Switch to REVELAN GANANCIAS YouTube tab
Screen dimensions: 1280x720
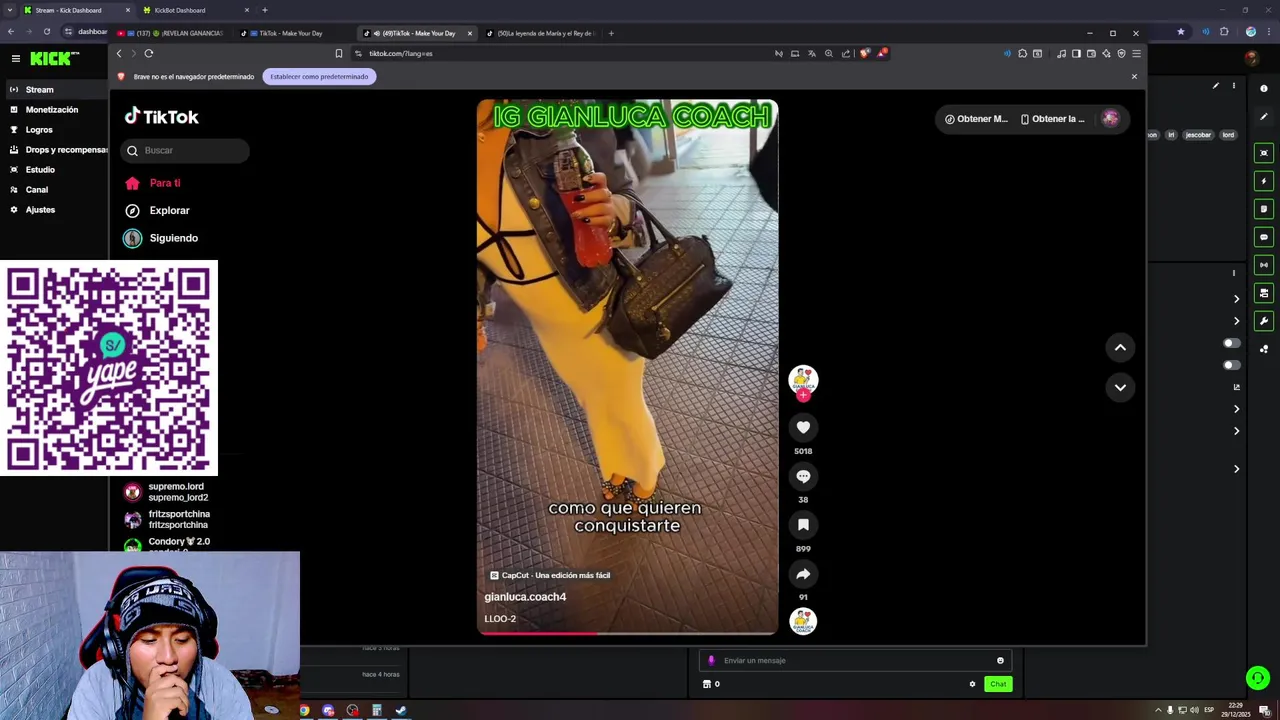pyautogui.click(x=170, y=33)
